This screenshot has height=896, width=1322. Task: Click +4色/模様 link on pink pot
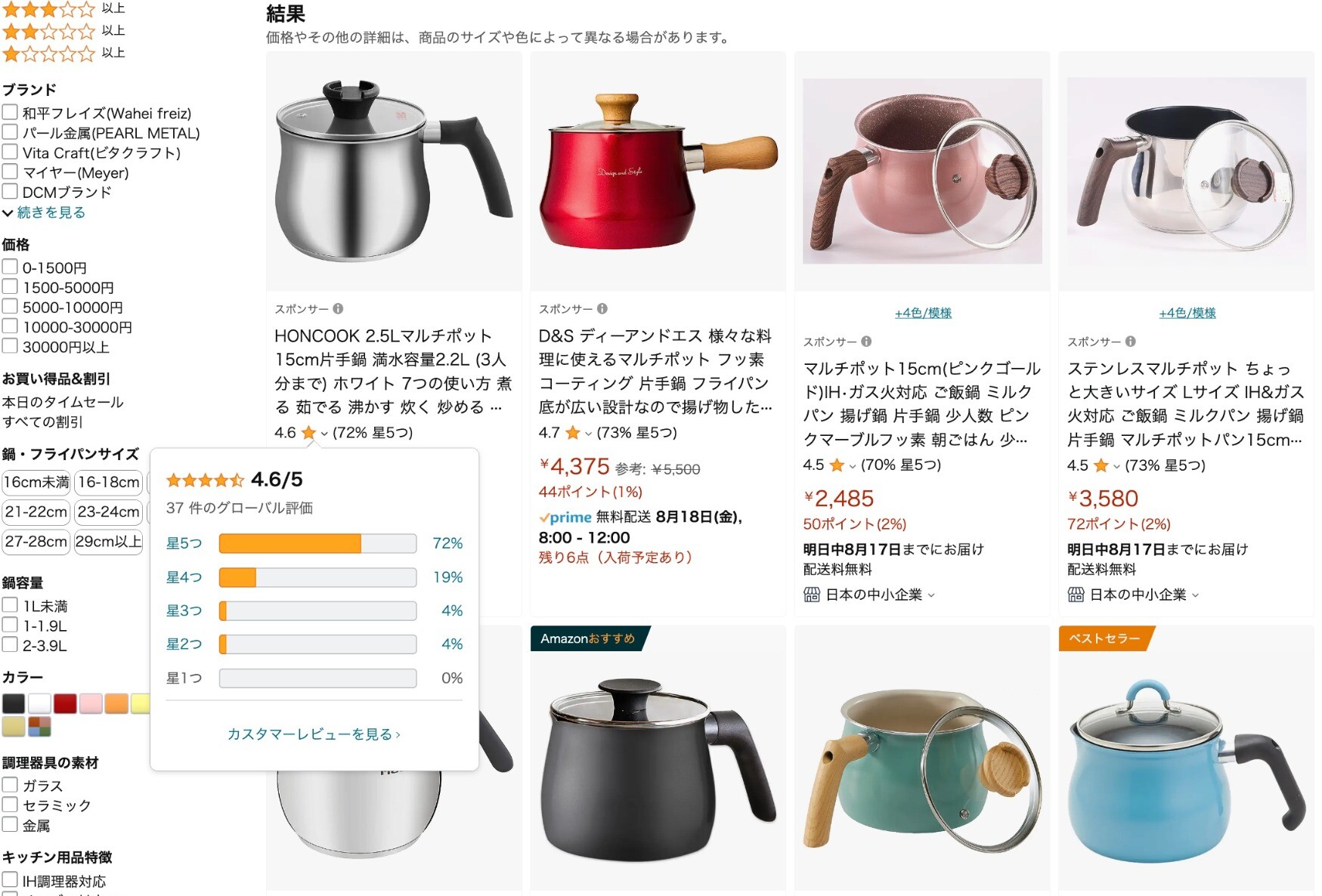(923, 313)
